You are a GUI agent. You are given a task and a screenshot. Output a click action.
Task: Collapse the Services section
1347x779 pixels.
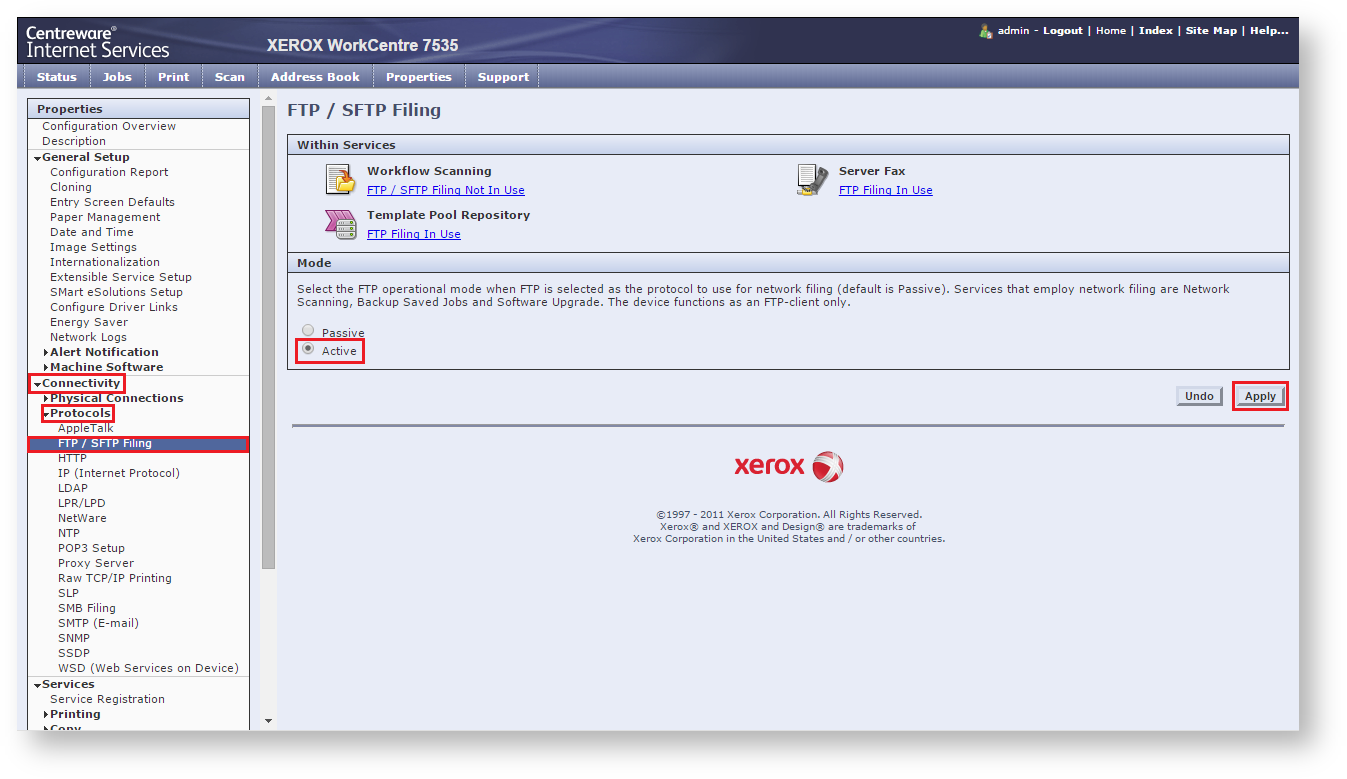click(38, 685)
